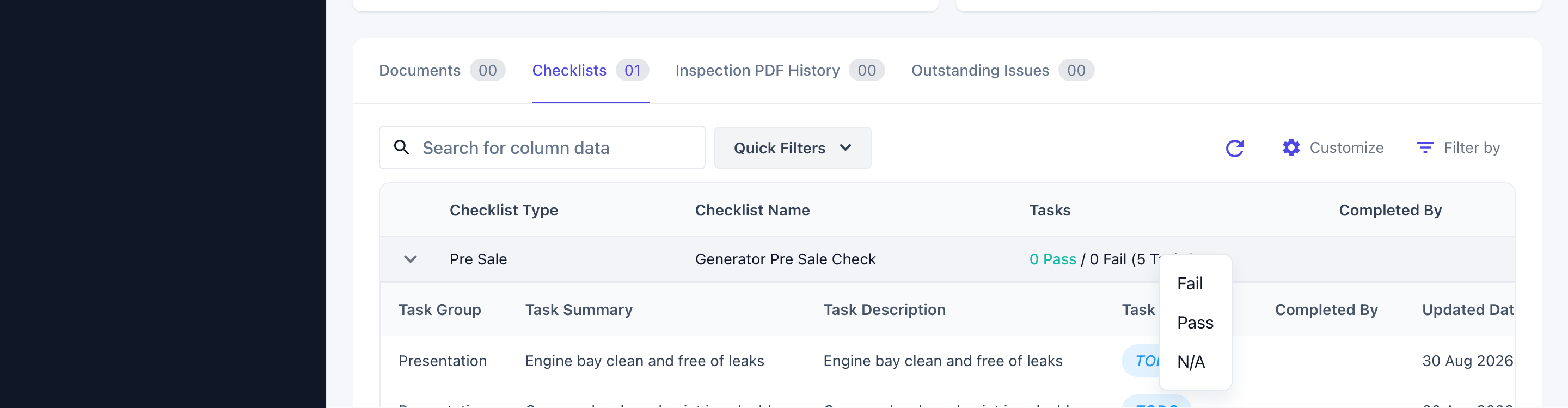Click the Task Description column header
This screenshot has height=408, width=1568.
[884, 310]
